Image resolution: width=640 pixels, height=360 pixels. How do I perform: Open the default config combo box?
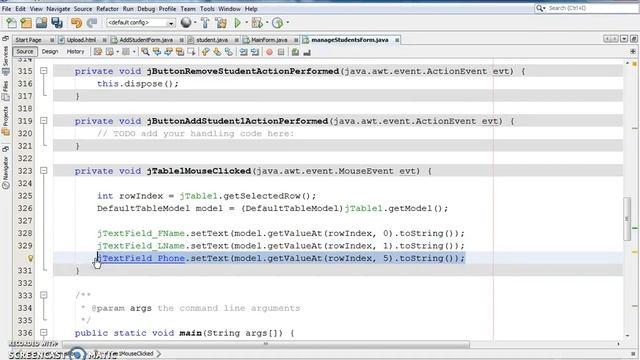[140, 23]
